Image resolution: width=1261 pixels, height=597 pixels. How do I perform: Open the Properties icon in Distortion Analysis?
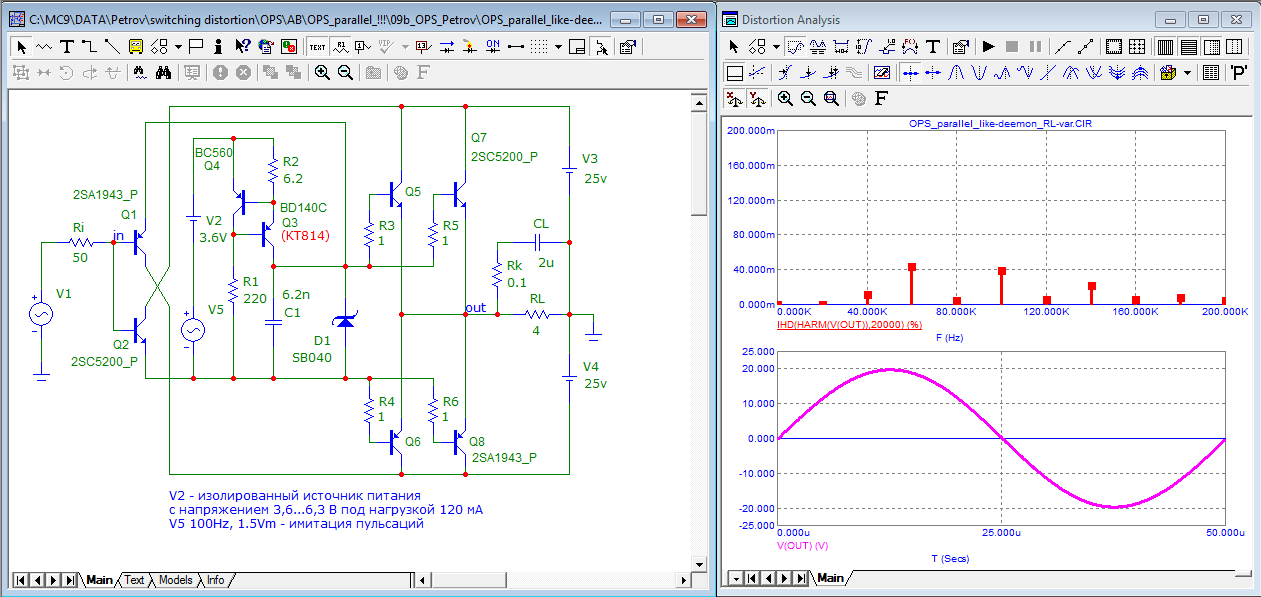pos(960,46)
